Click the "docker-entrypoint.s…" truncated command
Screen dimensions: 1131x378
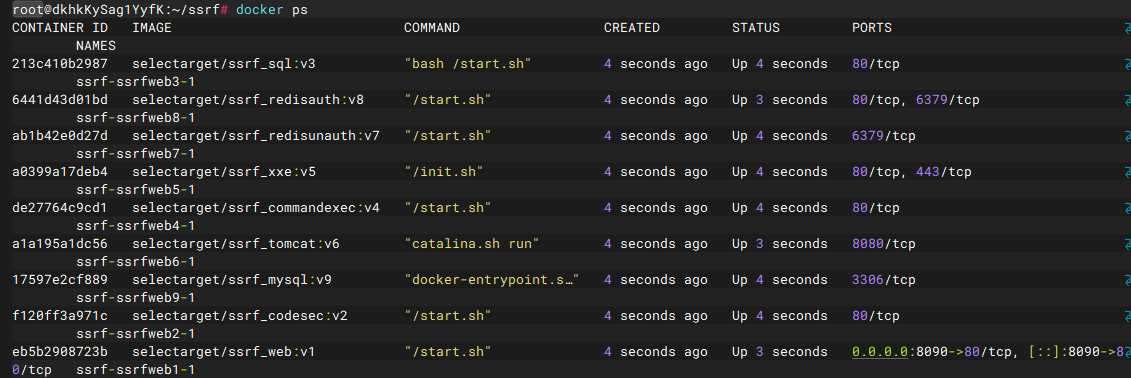[x=493, y=280]
